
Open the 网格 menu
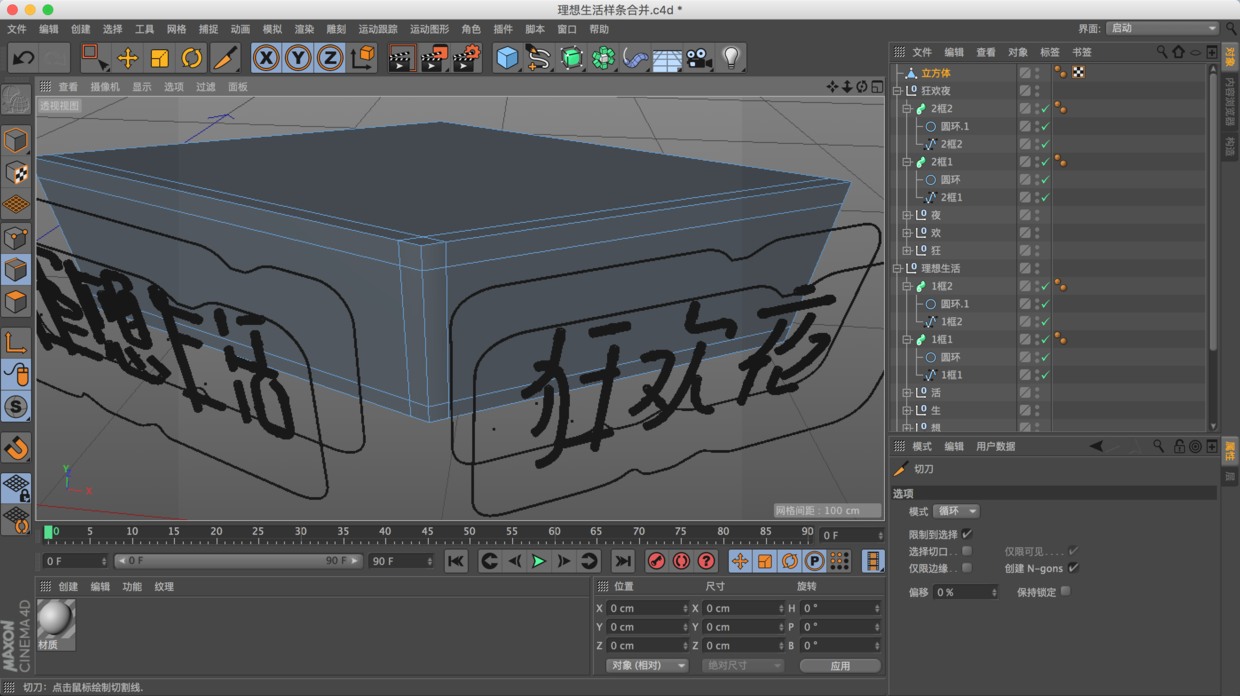click(176, 29)
